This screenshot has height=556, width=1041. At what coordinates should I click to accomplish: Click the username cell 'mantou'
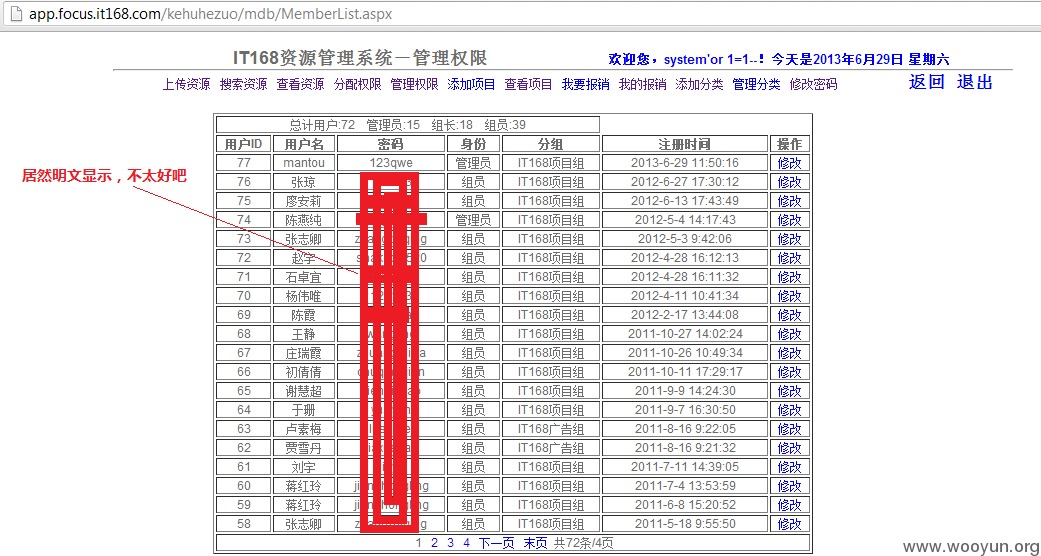point(304,163)
